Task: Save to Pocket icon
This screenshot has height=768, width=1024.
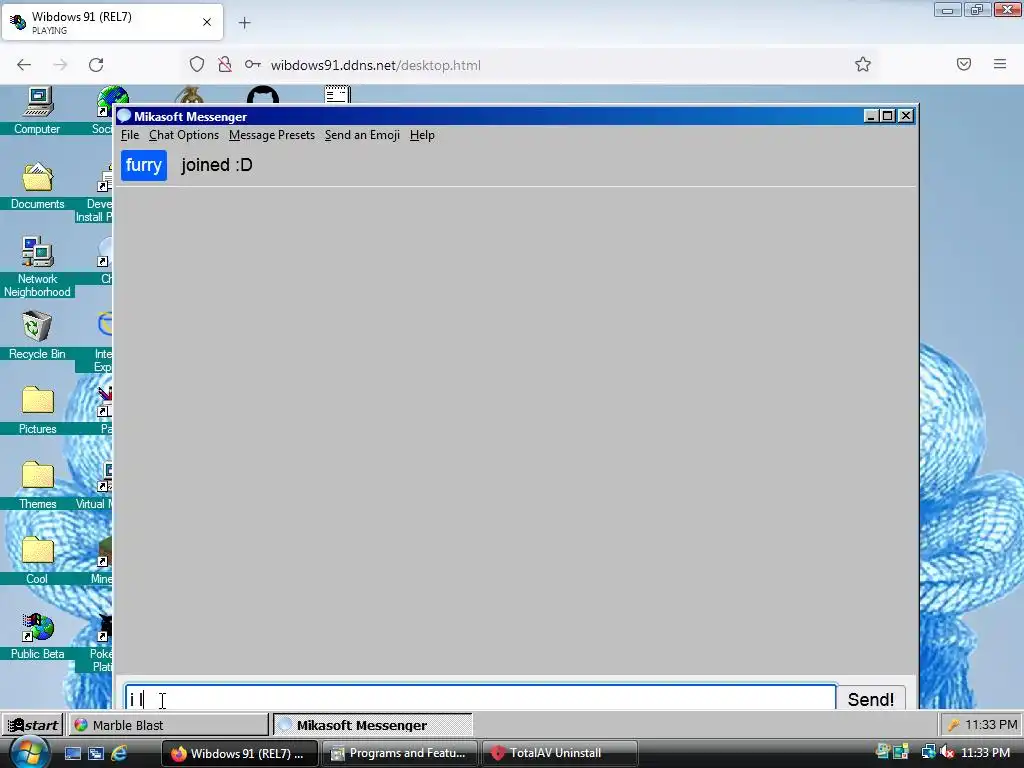Action: click(x=964, y=64)
